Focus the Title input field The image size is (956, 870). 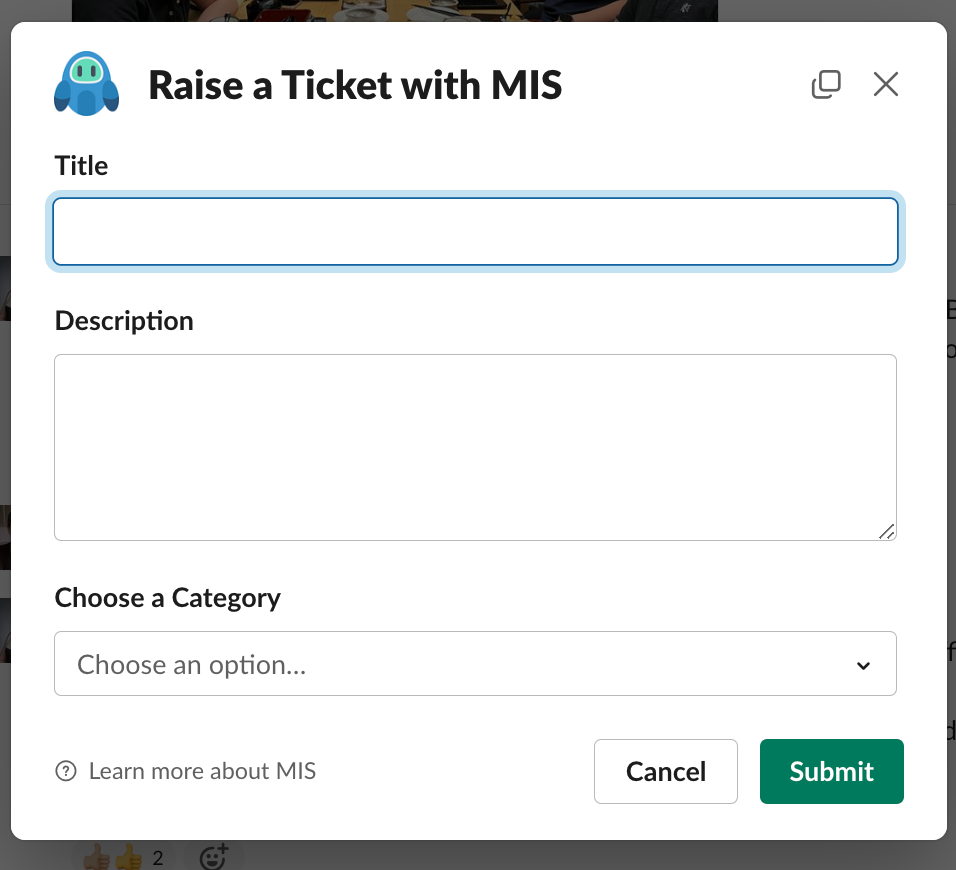(x=475, y=232)
